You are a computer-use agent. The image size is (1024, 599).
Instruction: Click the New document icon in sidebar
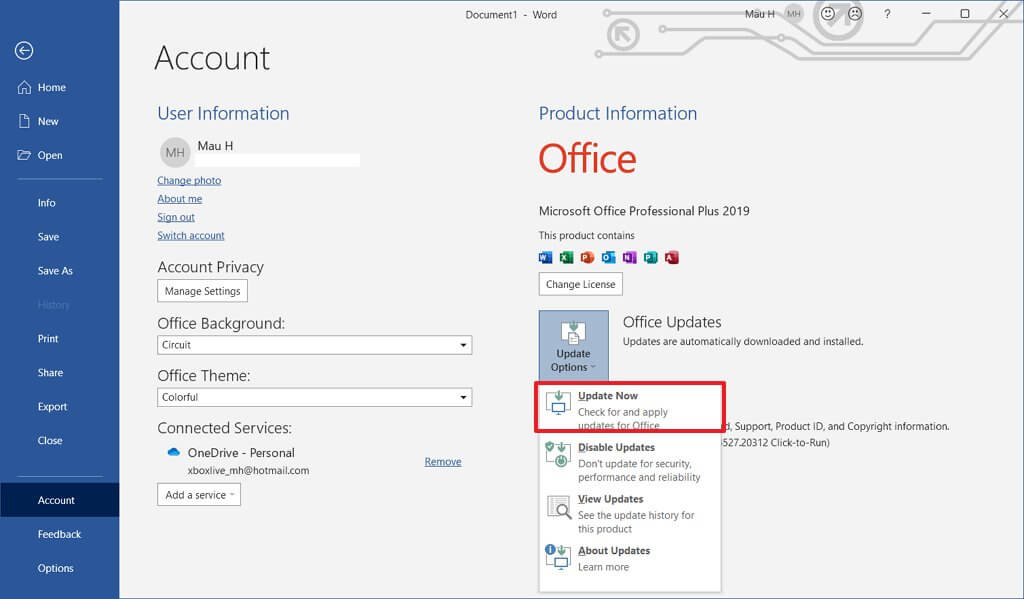tap(24, 121)
